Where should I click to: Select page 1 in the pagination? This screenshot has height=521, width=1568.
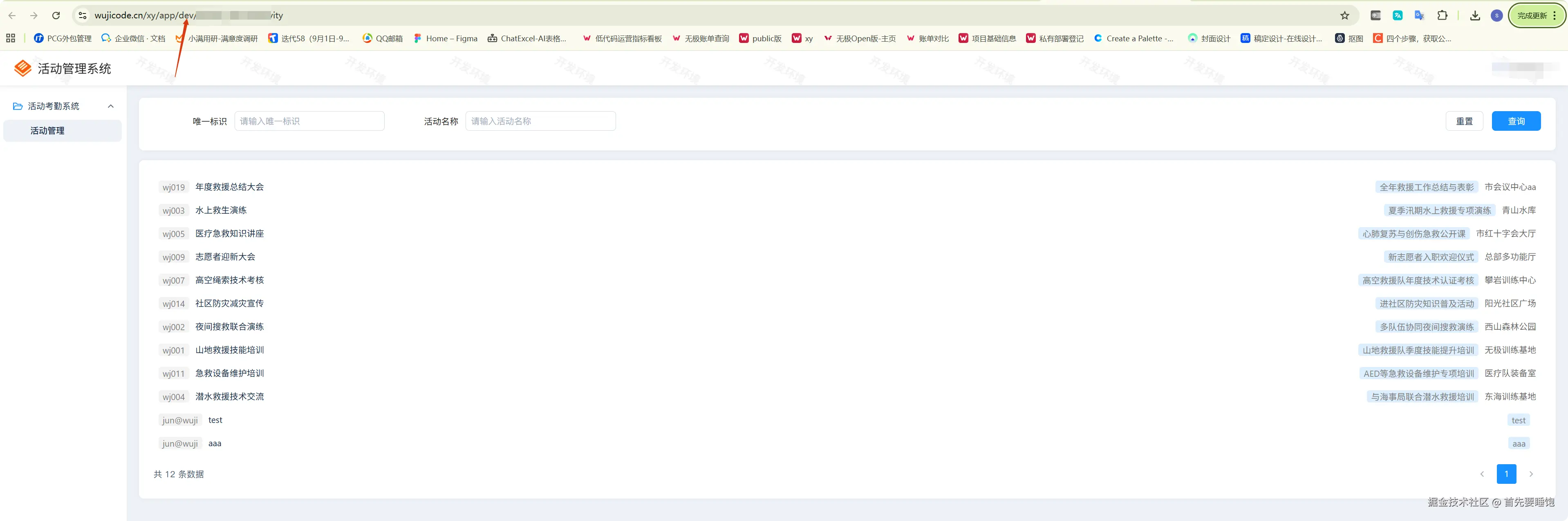tap(1506, 474)
